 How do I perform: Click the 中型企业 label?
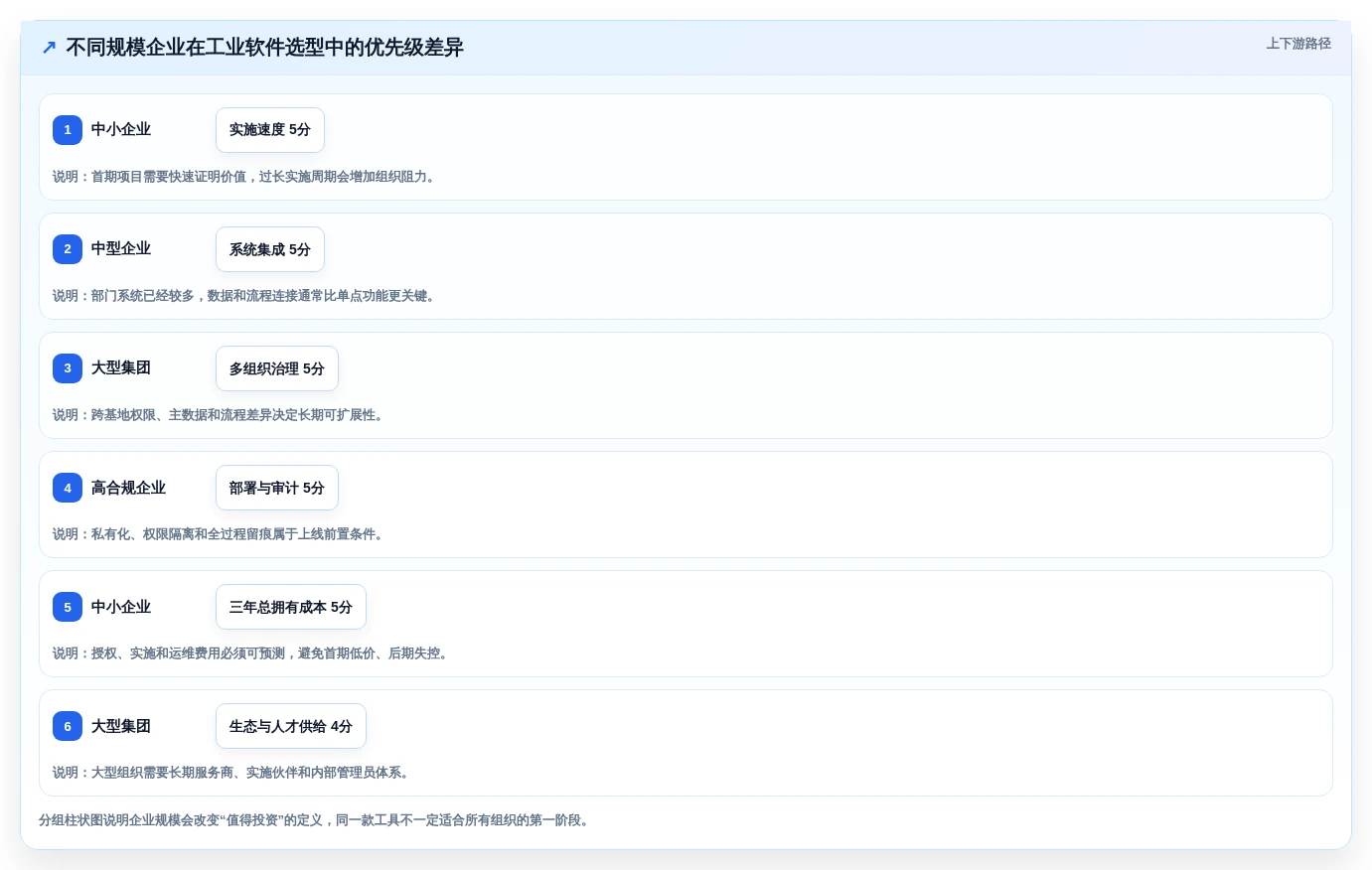click(121, 248)
